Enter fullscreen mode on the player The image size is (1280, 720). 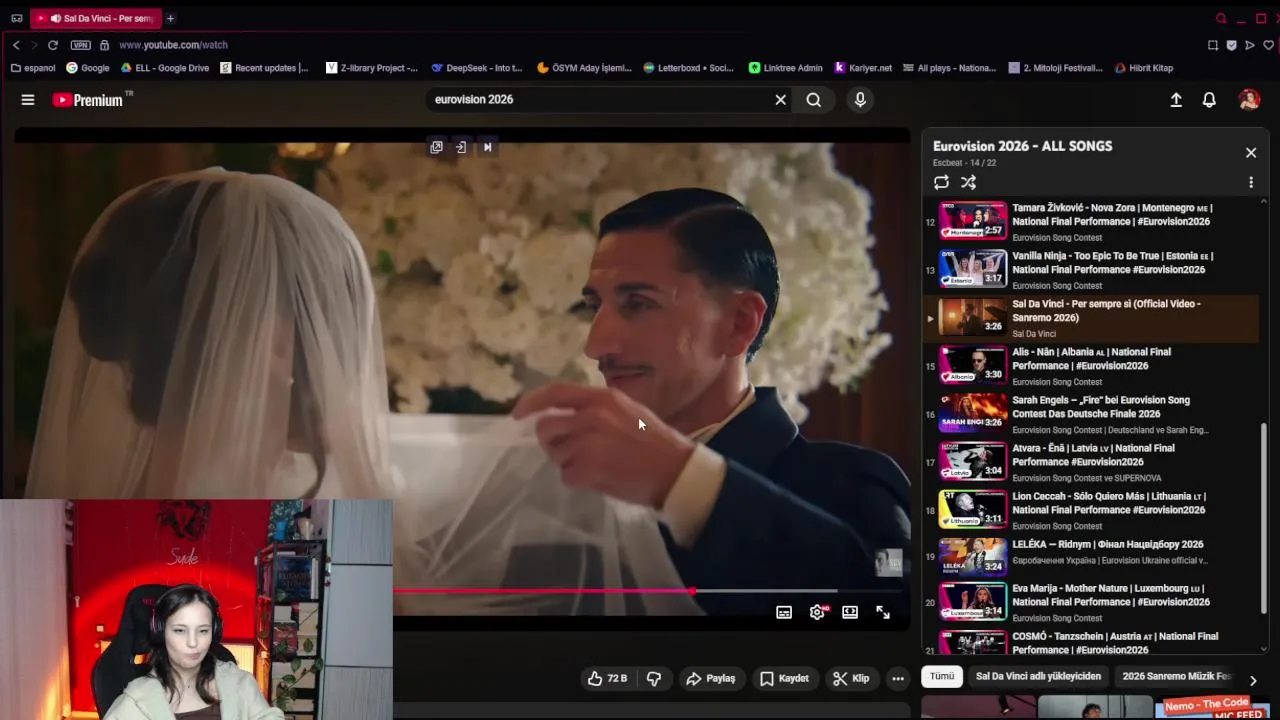[x=883, y=612]
